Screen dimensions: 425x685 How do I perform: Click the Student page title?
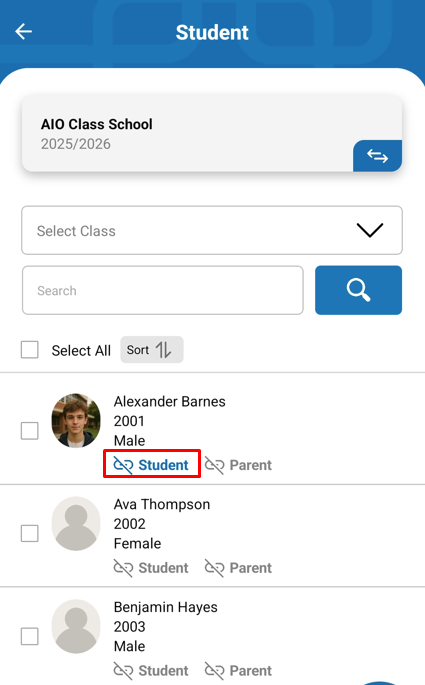212,32
